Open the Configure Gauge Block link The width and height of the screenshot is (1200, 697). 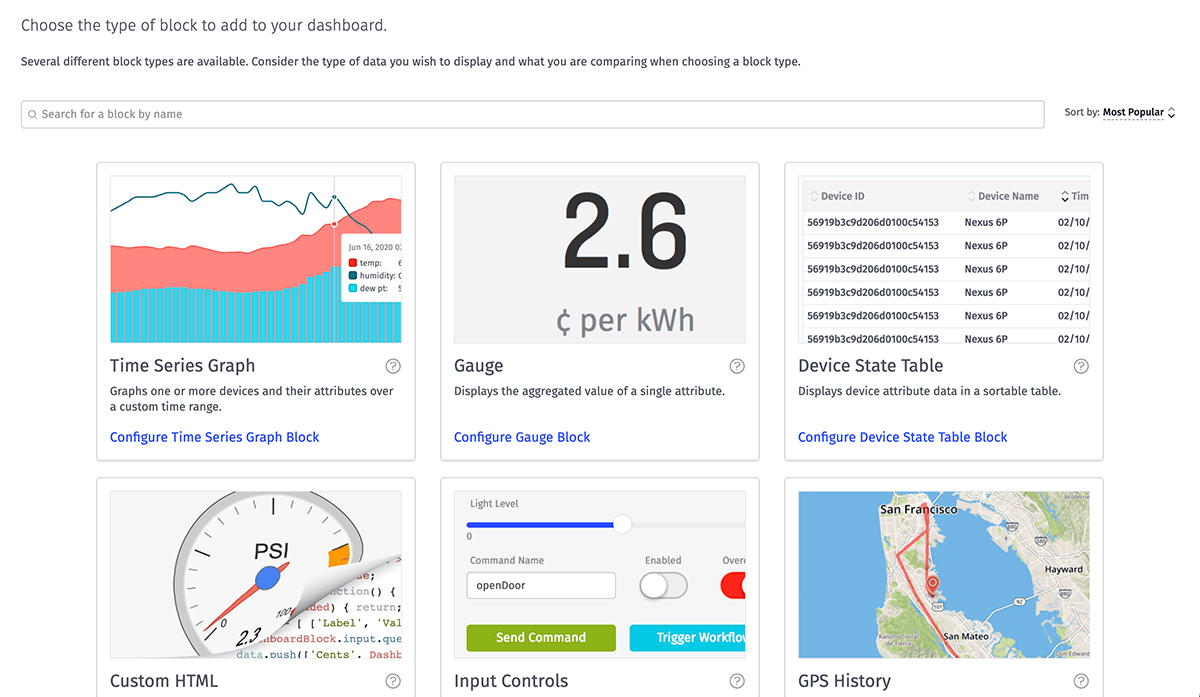[x=522, y=437]
